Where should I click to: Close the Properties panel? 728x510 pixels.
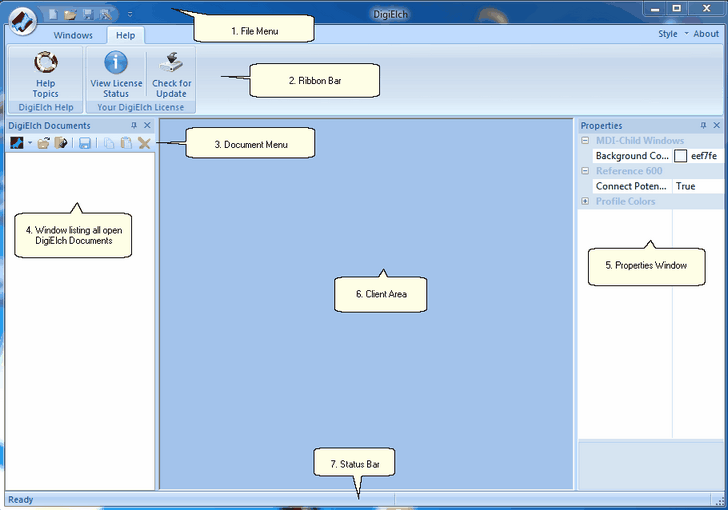point(716,125)
